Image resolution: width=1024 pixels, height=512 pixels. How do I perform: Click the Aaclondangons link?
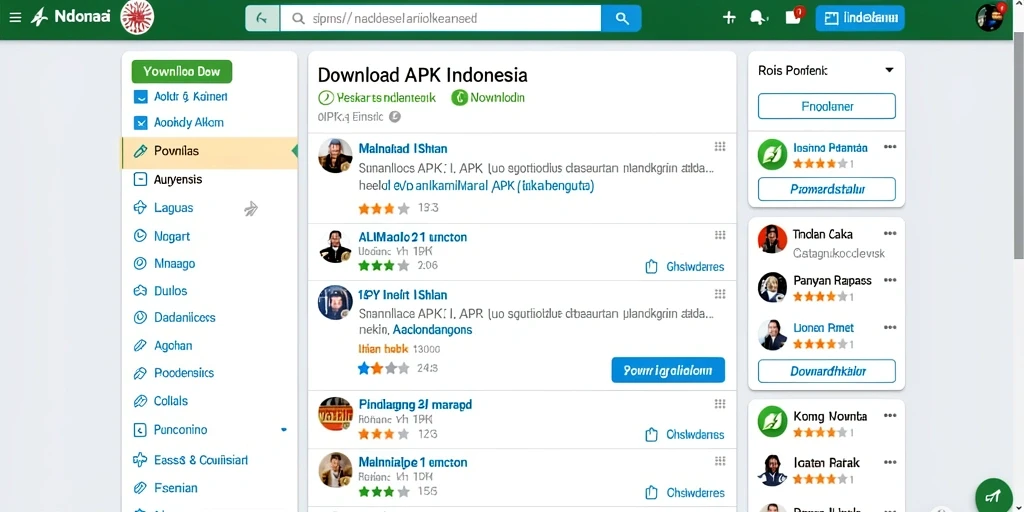click(x=433, y=330)
